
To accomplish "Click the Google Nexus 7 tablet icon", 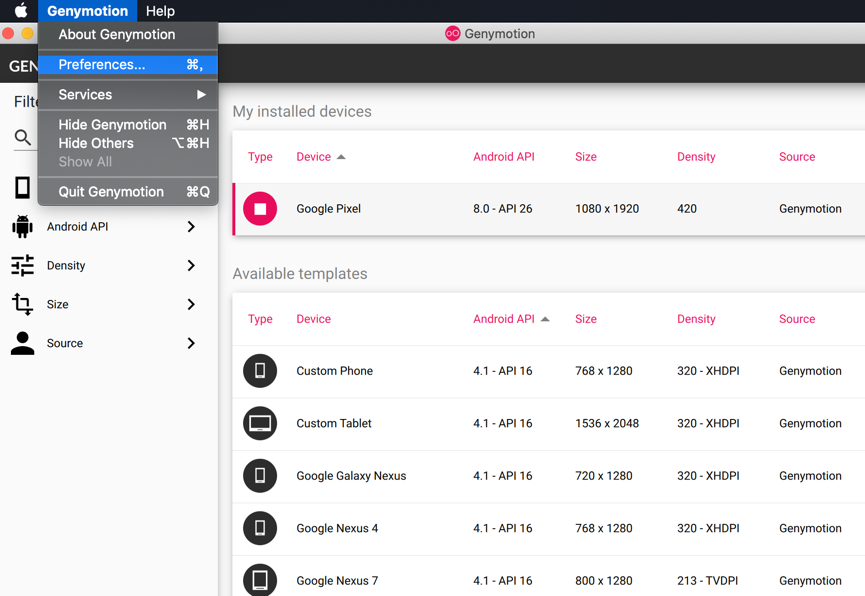I will [260, 579].
